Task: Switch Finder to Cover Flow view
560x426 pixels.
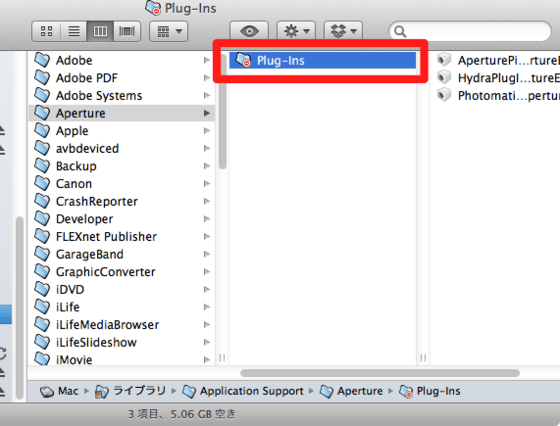Action: (x=127, y=31)
